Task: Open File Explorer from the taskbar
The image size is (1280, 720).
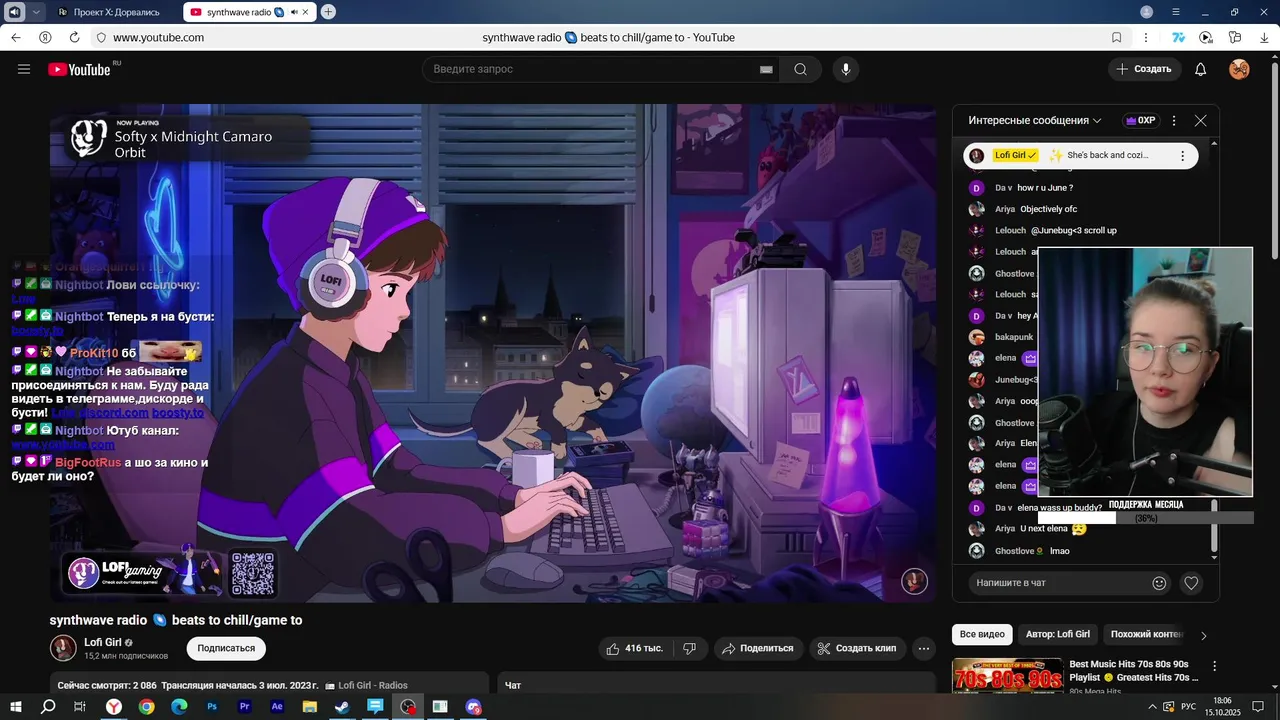Action: (310, 706)
